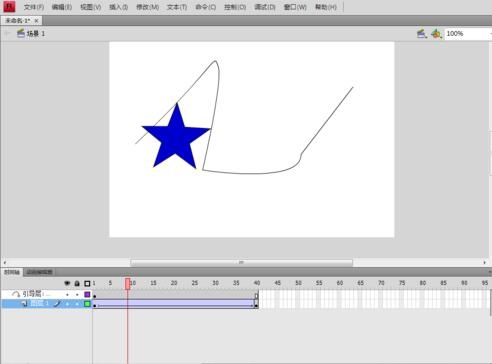Click frame 40 end frame of 引导层
This screenshot has height=364, width=492.
click(256, 295)
